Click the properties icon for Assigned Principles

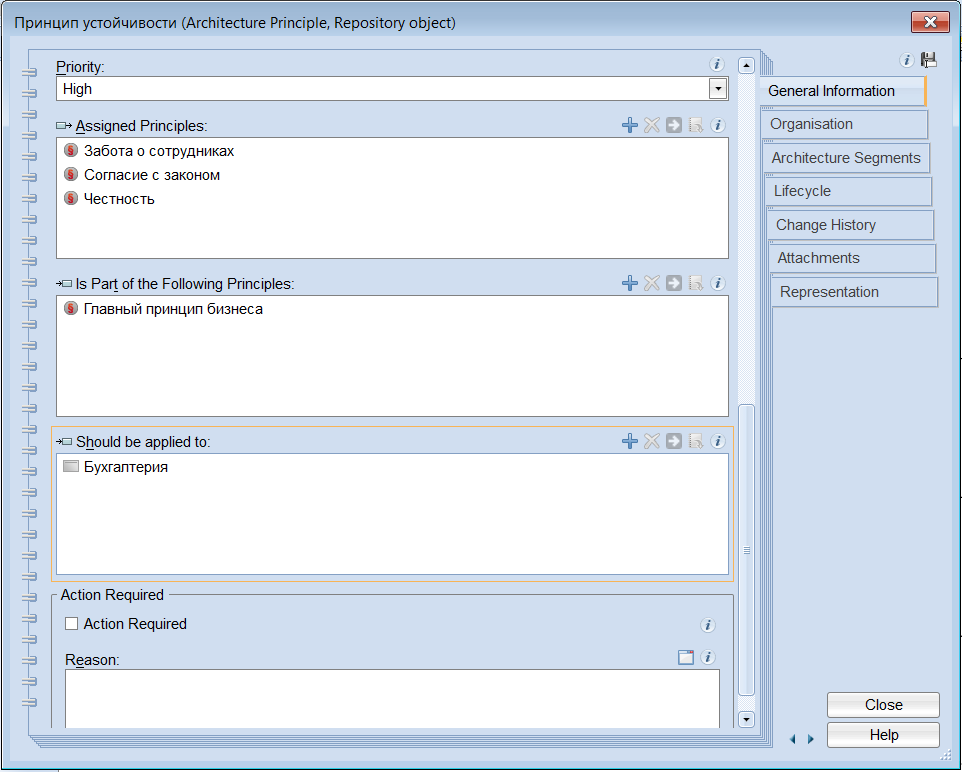pyautogui.click(x=696, y=125)
